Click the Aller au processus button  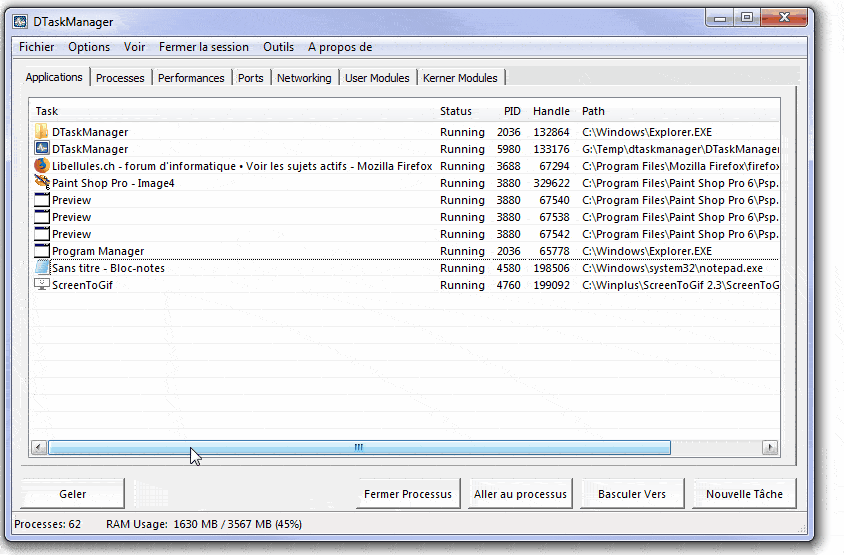click(520, 494)
